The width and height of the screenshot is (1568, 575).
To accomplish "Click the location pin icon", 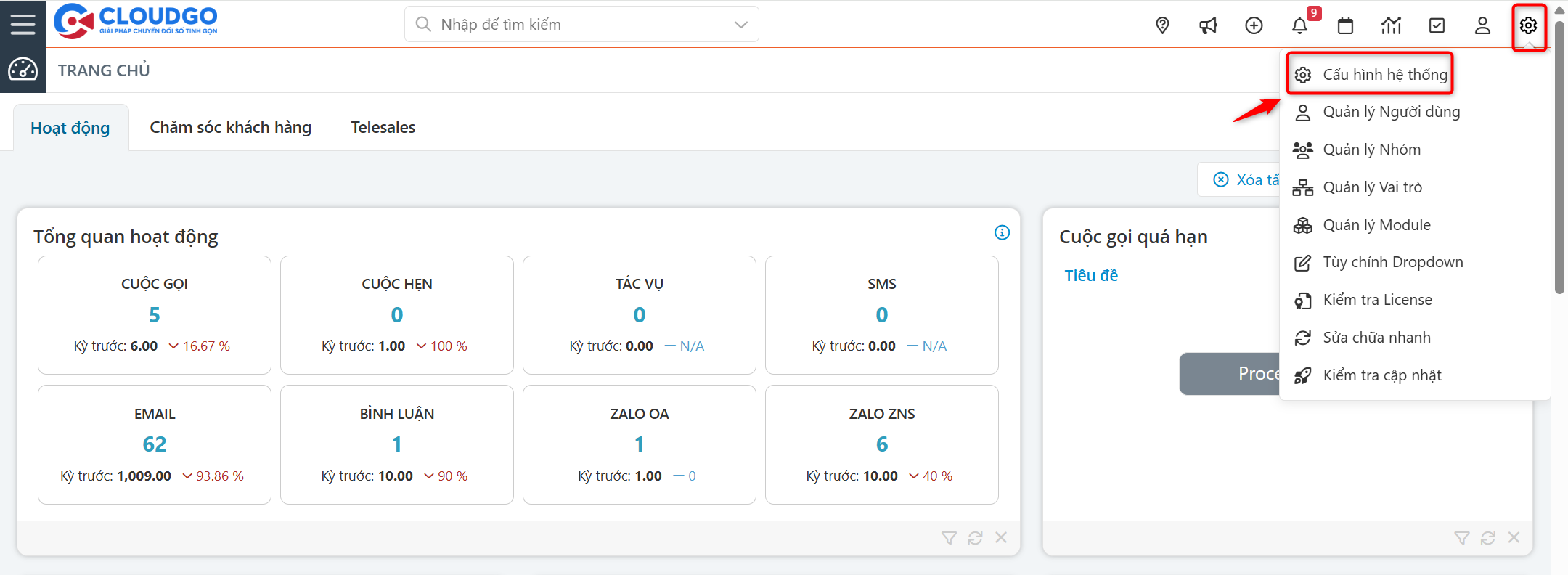I will tap(1162, 25).
